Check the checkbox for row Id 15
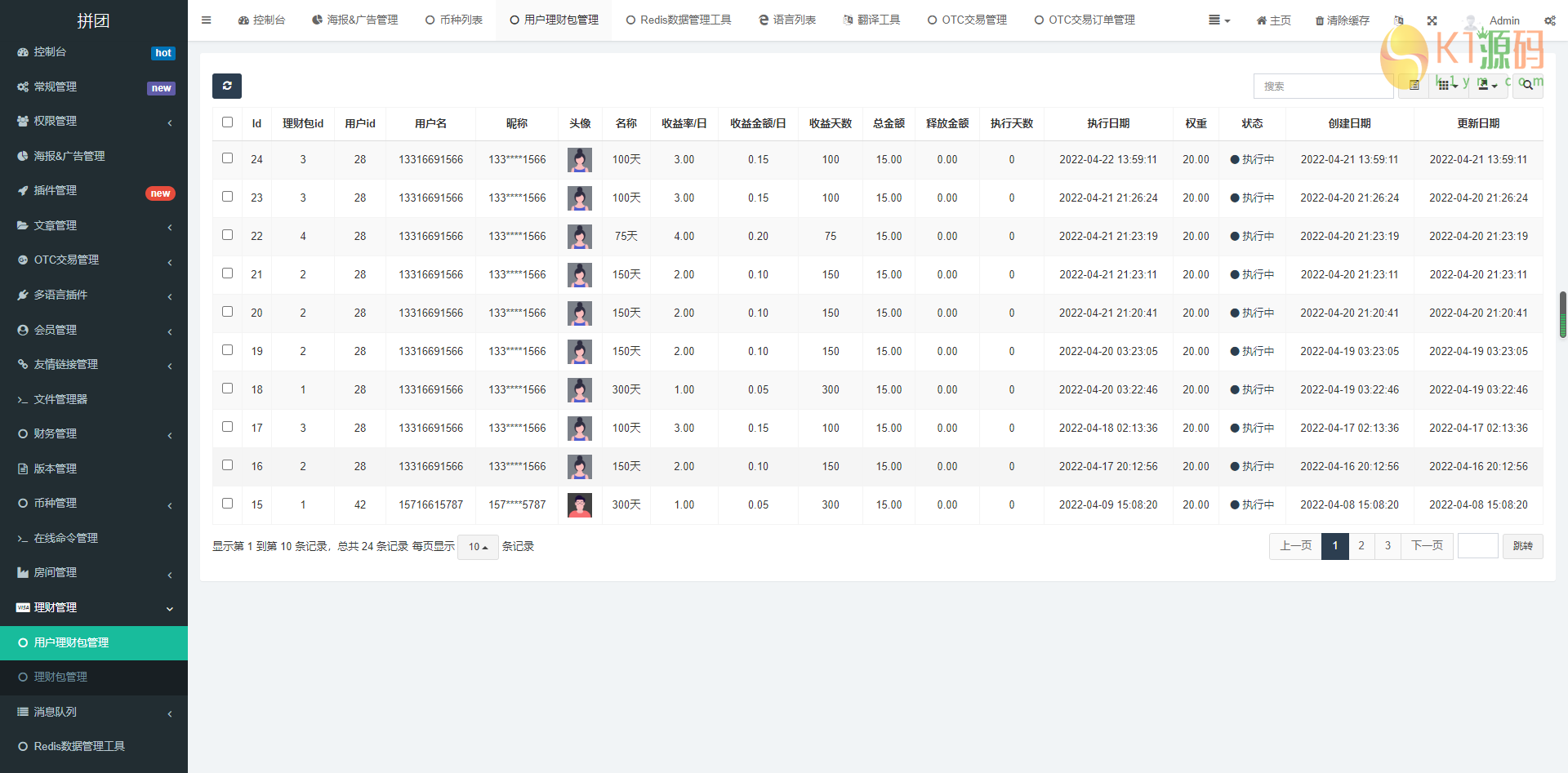This screenshot has height=773, width=1568. point(227,504)
